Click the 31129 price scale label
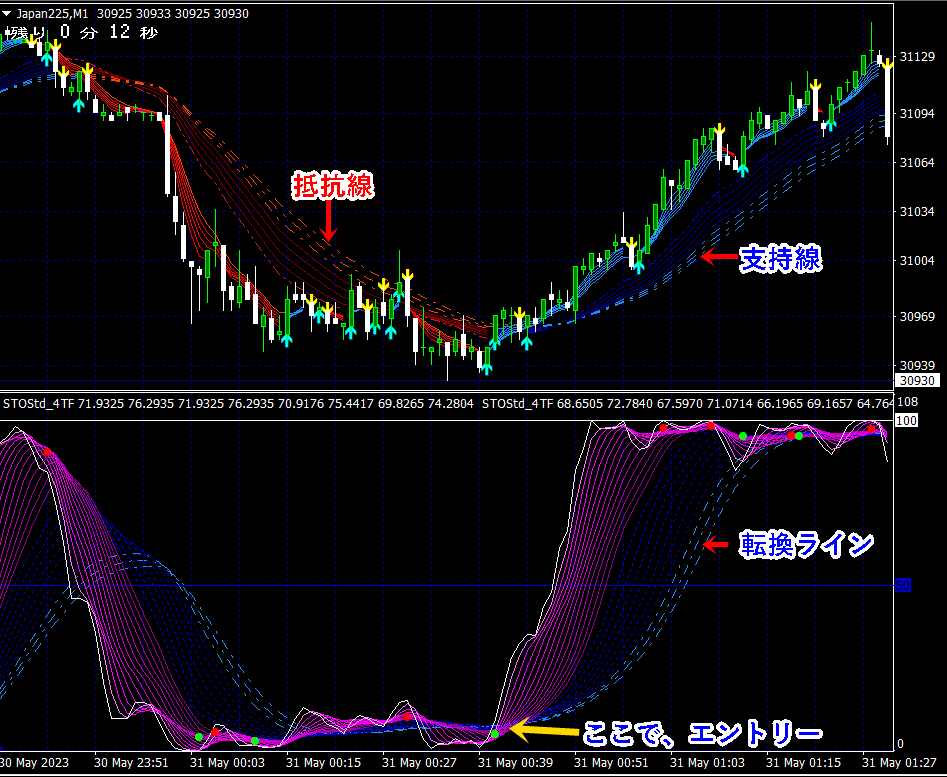The height and width of the screenshot is (777, 947). point(917,57)
